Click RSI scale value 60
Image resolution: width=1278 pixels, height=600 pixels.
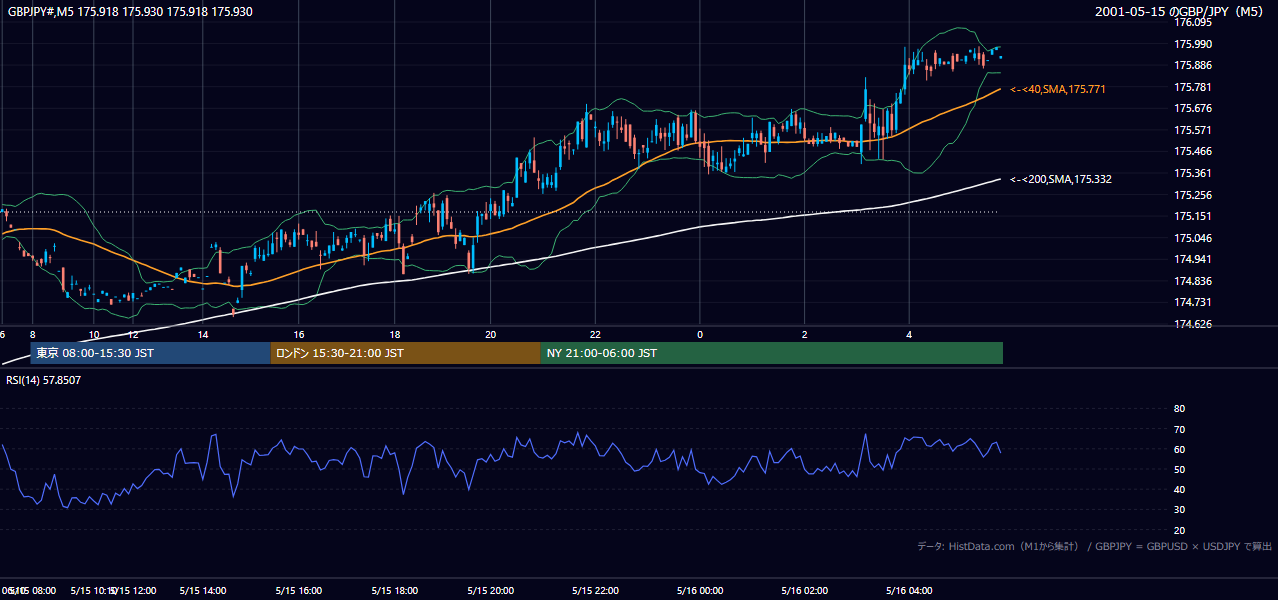pyautogui.click(x=1179, y=449)
